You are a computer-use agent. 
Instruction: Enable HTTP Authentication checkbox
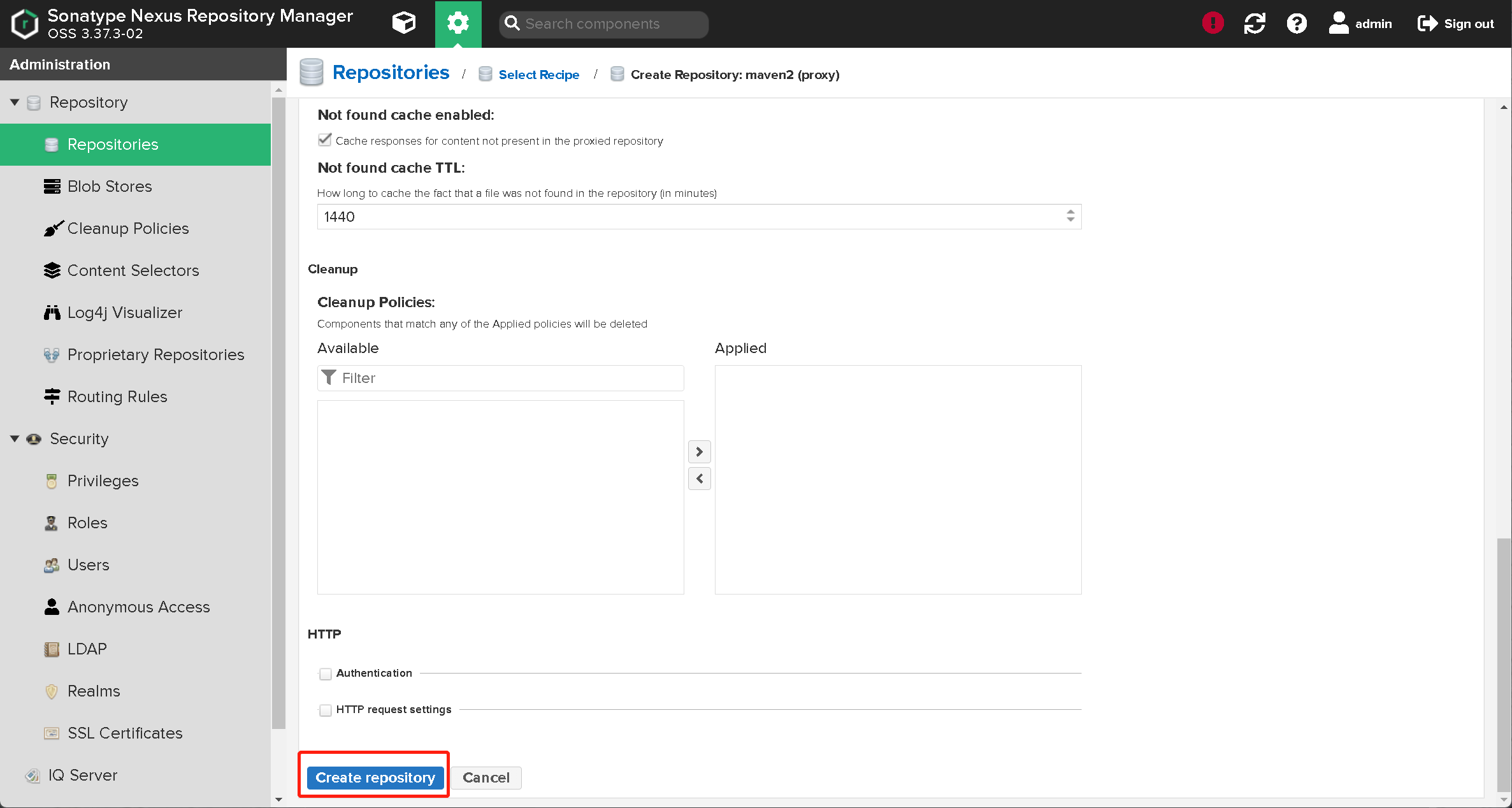coord(326,674)
